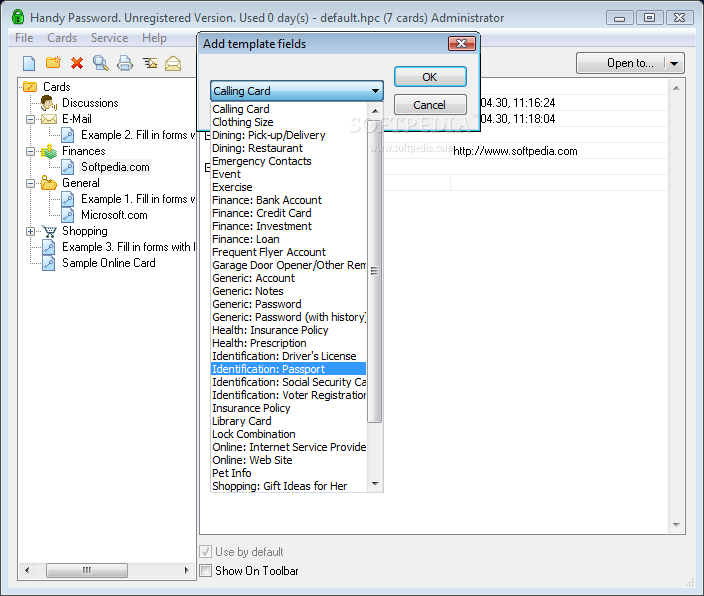
Task: Select Dining: Restaurant template
Action: 288,148
